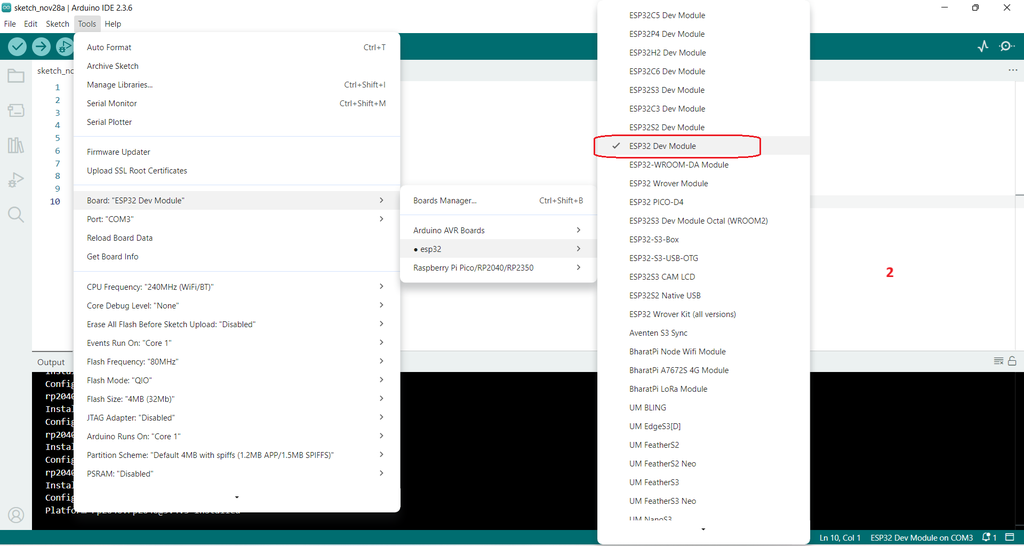Screen dimensions: 1024x546
Task: Click the Start Debugging toolbar icon
Action: (x=64, y=46)
